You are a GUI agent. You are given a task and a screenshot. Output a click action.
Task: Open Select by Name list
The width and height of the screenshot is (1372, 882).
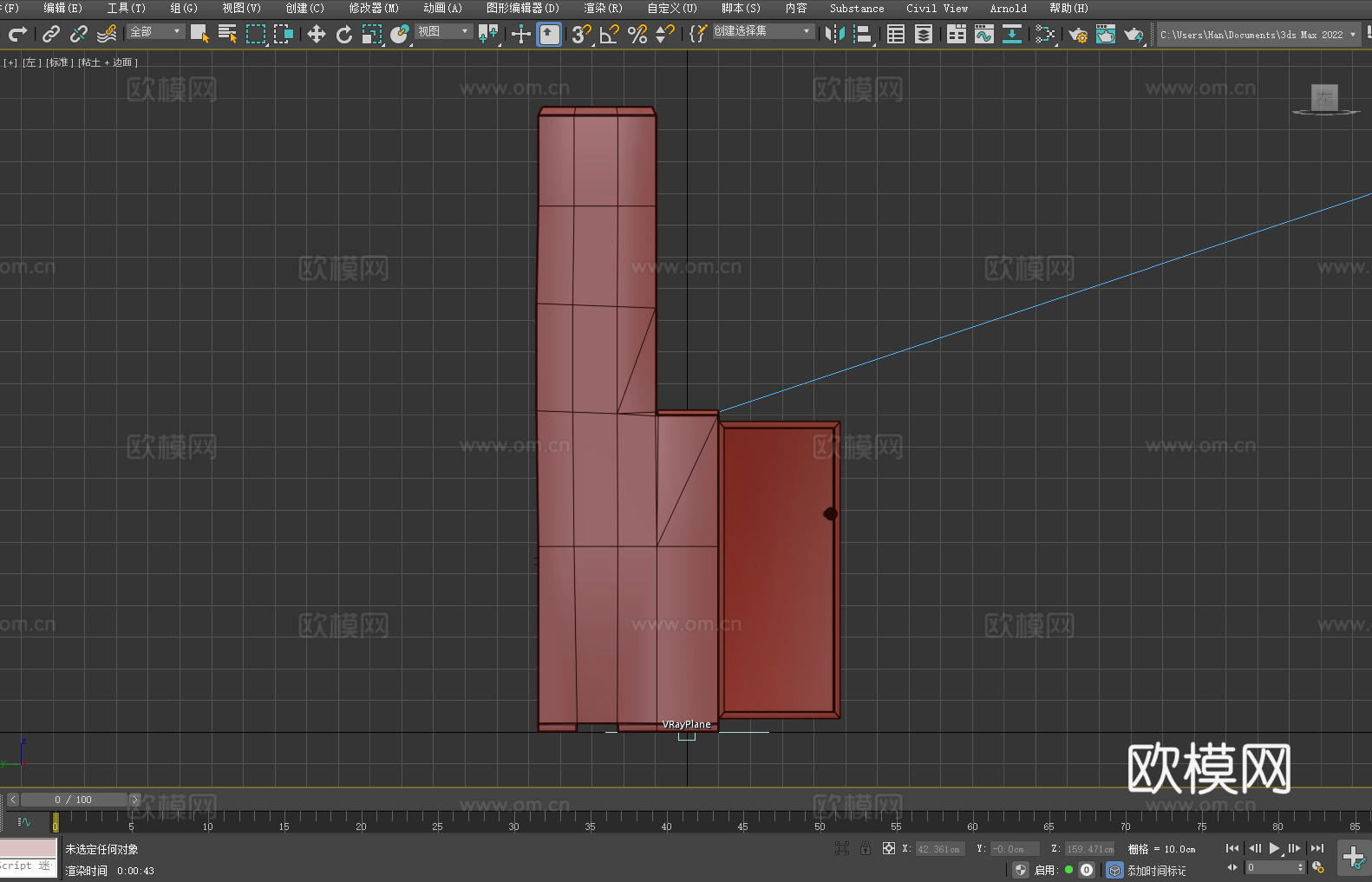click(x=227, y=34)
